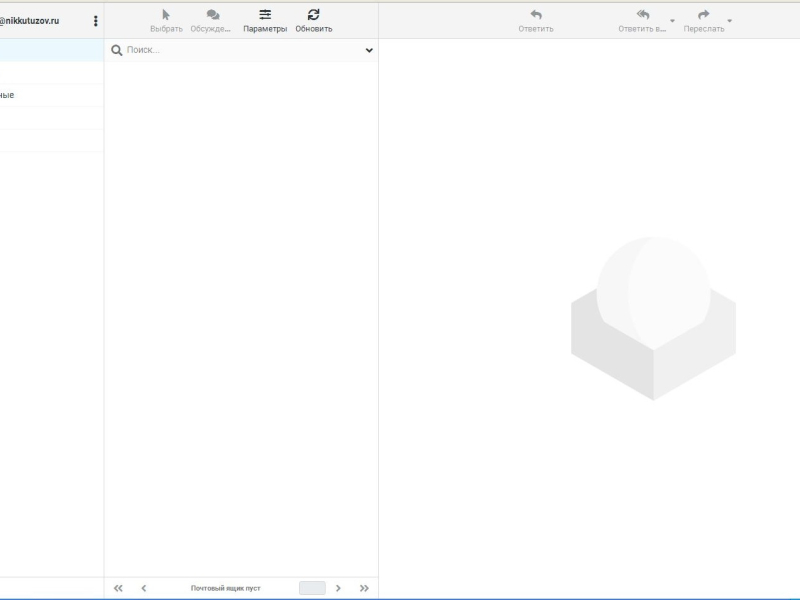Refresh the mailbox with Обновить
The height and width of the screenshot is (600, 800).
click(x=314, y=21)
